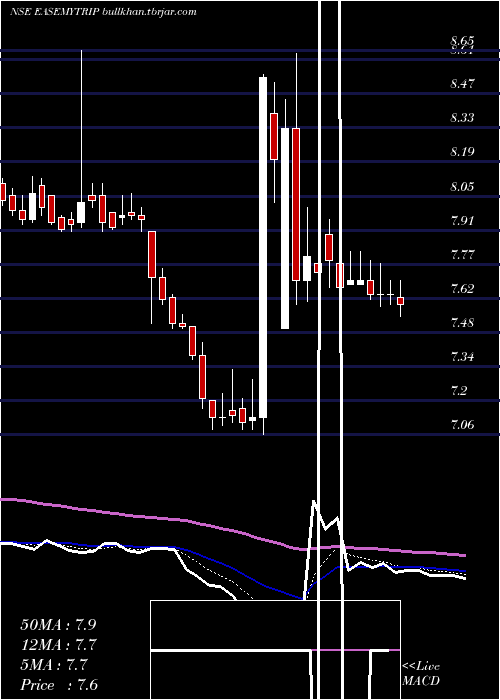Viewport: 500px width, 700px height.
Task: Select the 7.06 price axis label
Action: tap(462, 425)
